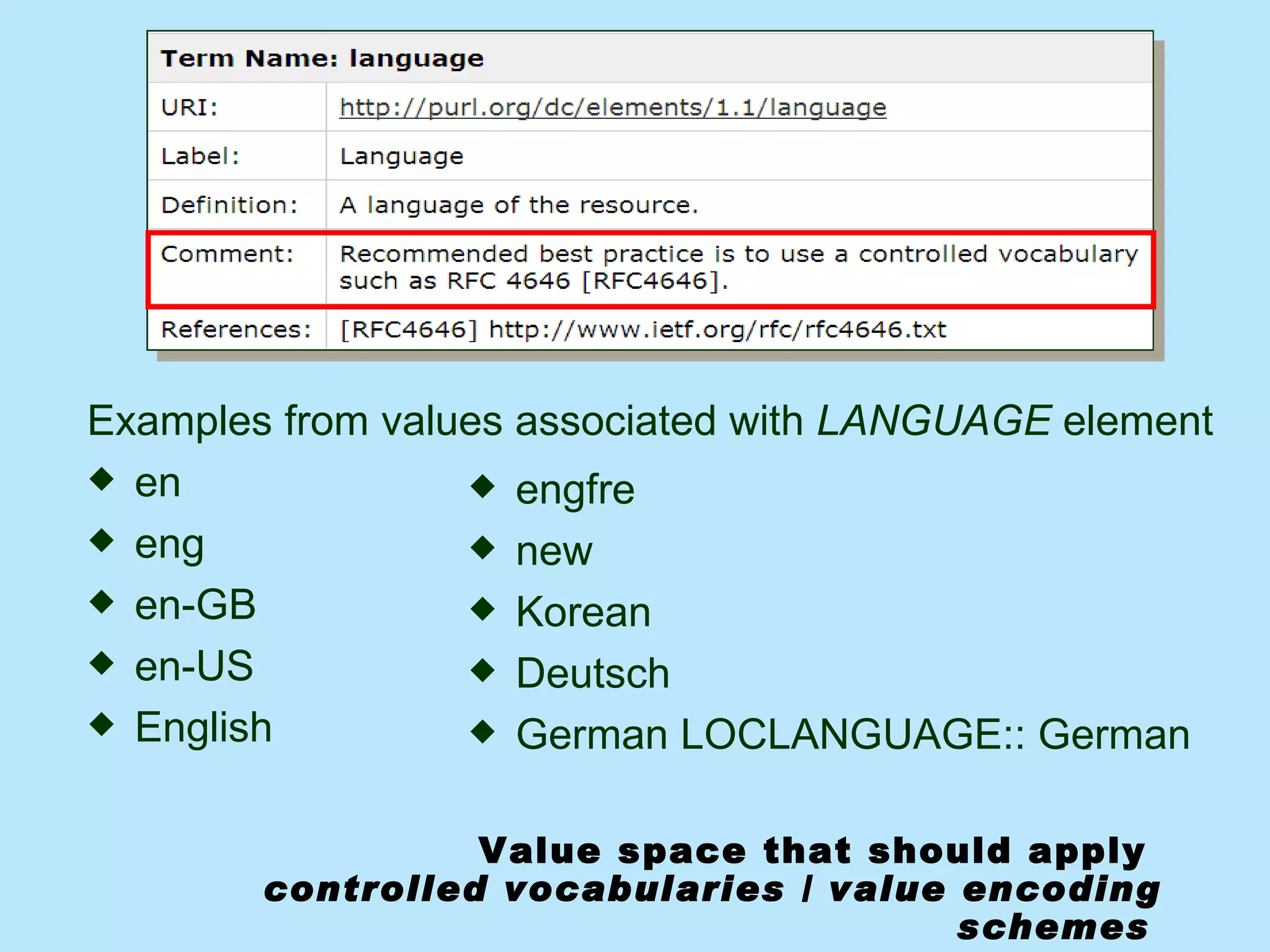Image resolution: width=1270 pixels, height=952 pixels.
Task: Select the 'References:' row label
Action: pyautogui.click(x=236, y=329)
